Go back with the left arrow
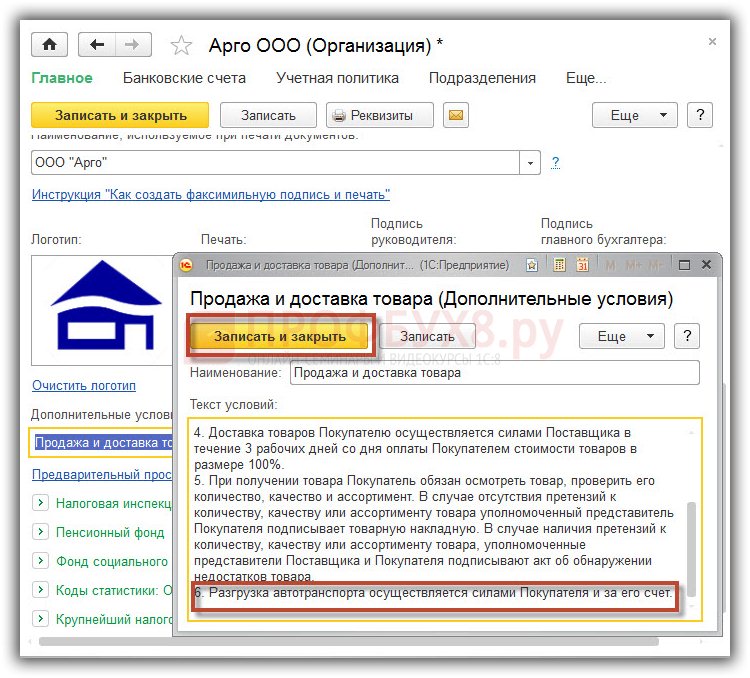 97,45
